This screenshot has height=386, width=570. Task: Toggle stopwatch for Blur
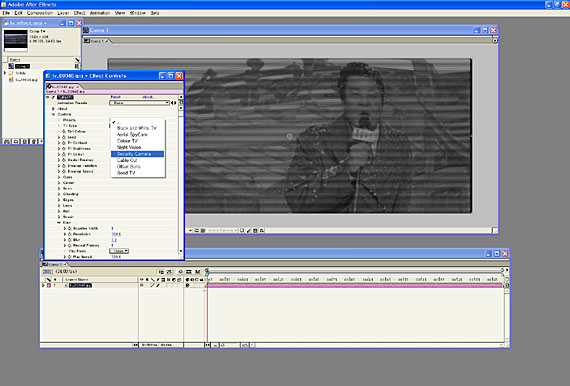[69, 240]
